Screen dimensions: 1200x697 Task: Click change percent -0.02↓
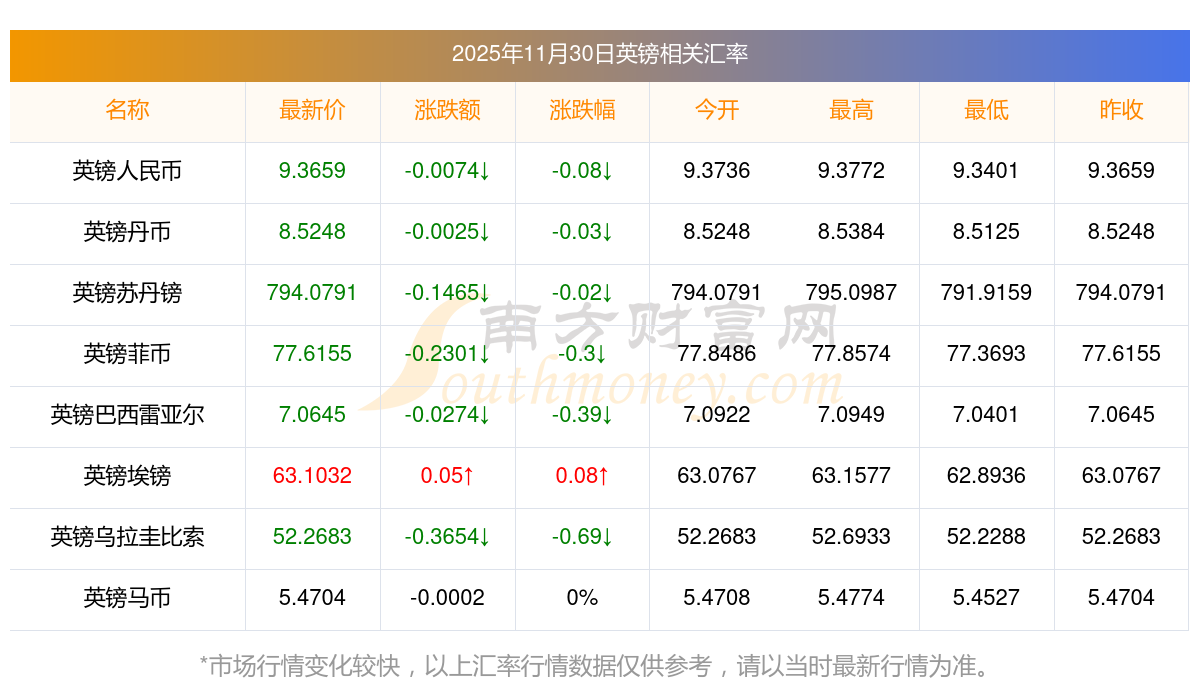pos(582,293)
